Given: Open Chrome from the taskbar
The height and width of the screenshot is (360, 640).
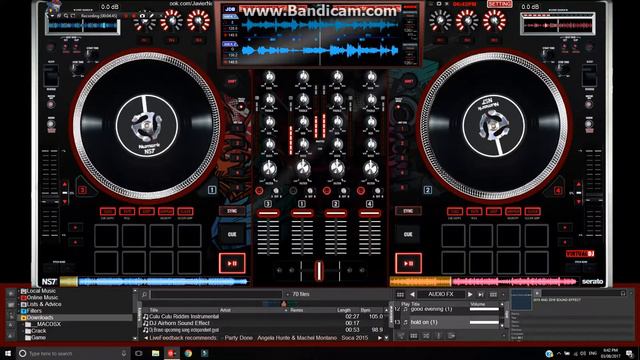Looking at the screenshot, I should (x=188, y=353).
